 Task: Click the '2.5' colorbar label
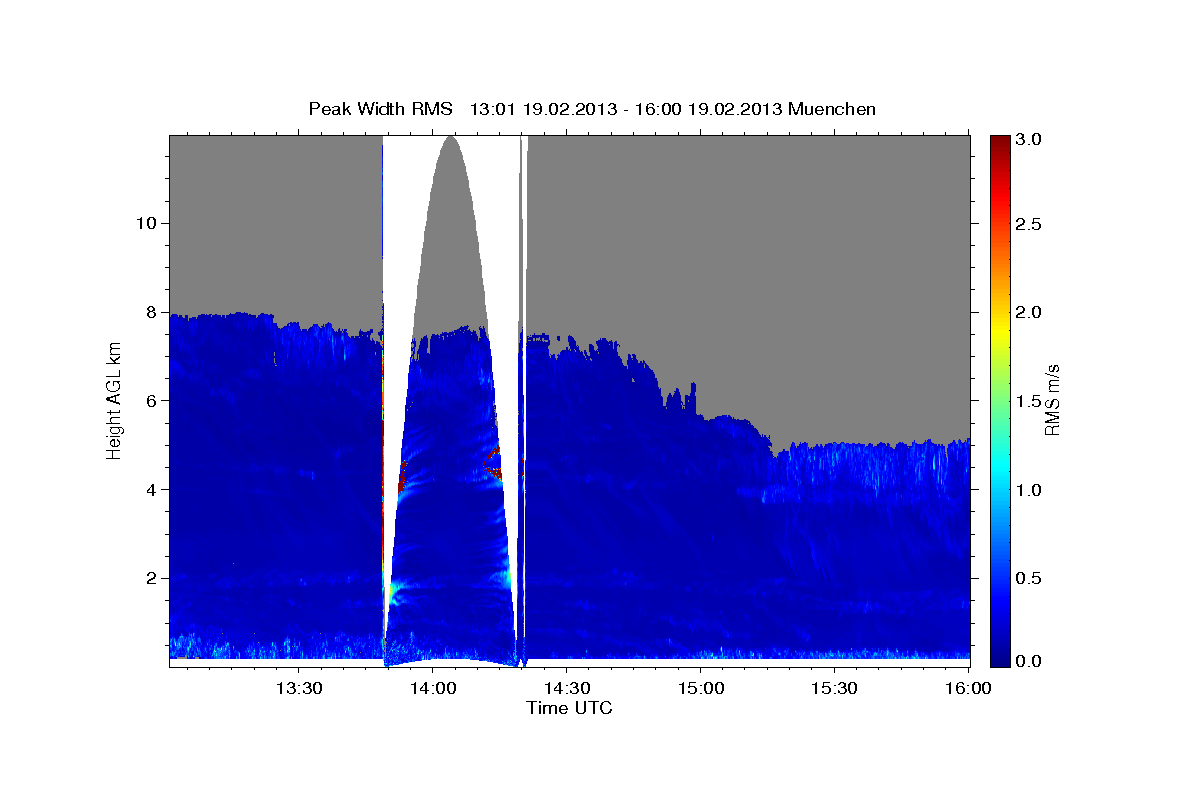(x=1030, y=224)
